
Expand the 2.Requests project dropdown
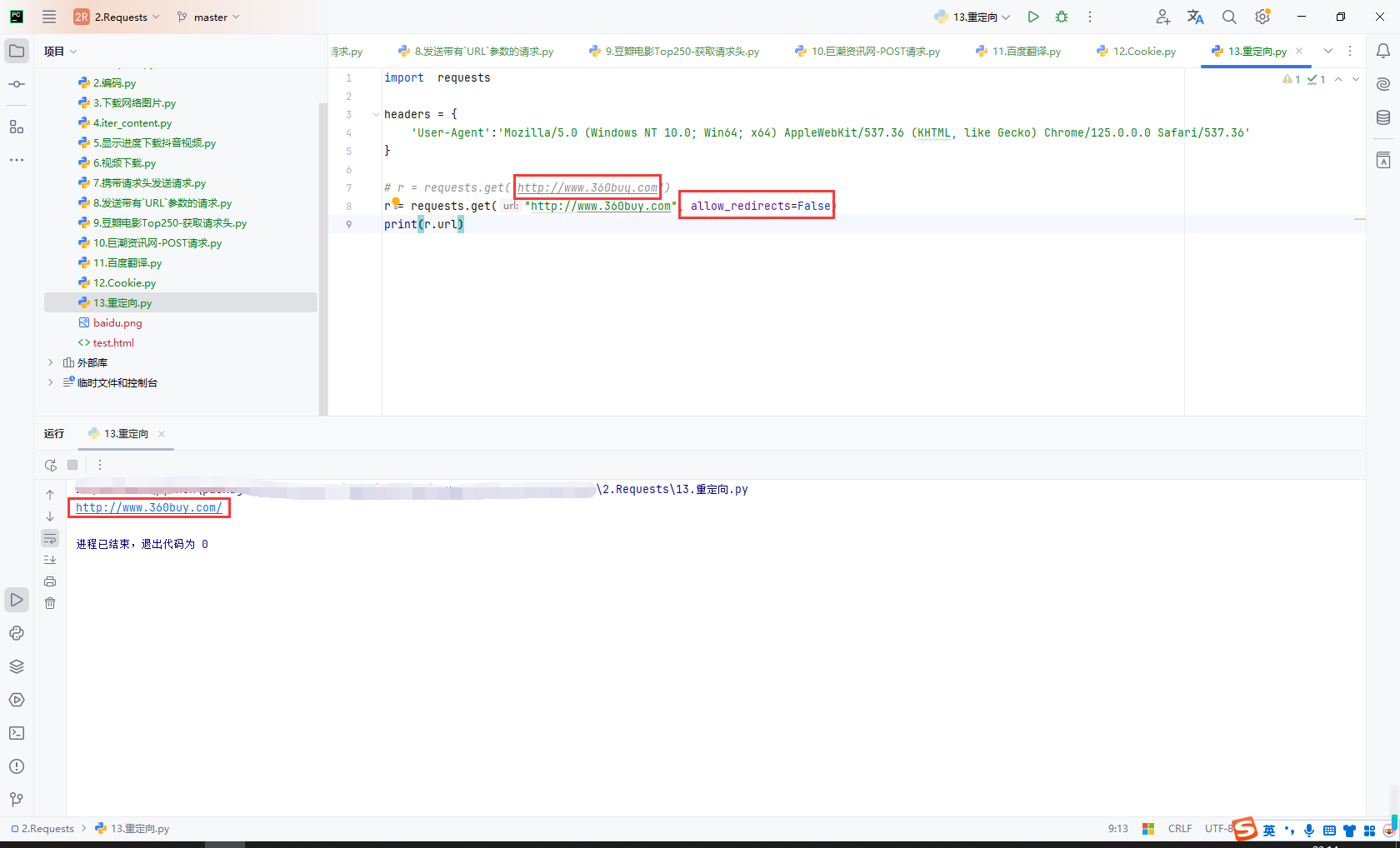(117, 17)
